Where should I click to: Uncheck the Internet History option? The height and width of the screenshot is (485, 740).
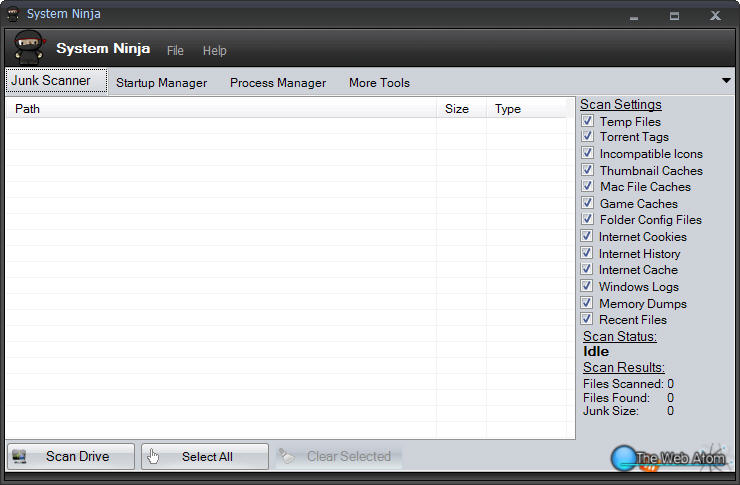[x=587, y=253]
